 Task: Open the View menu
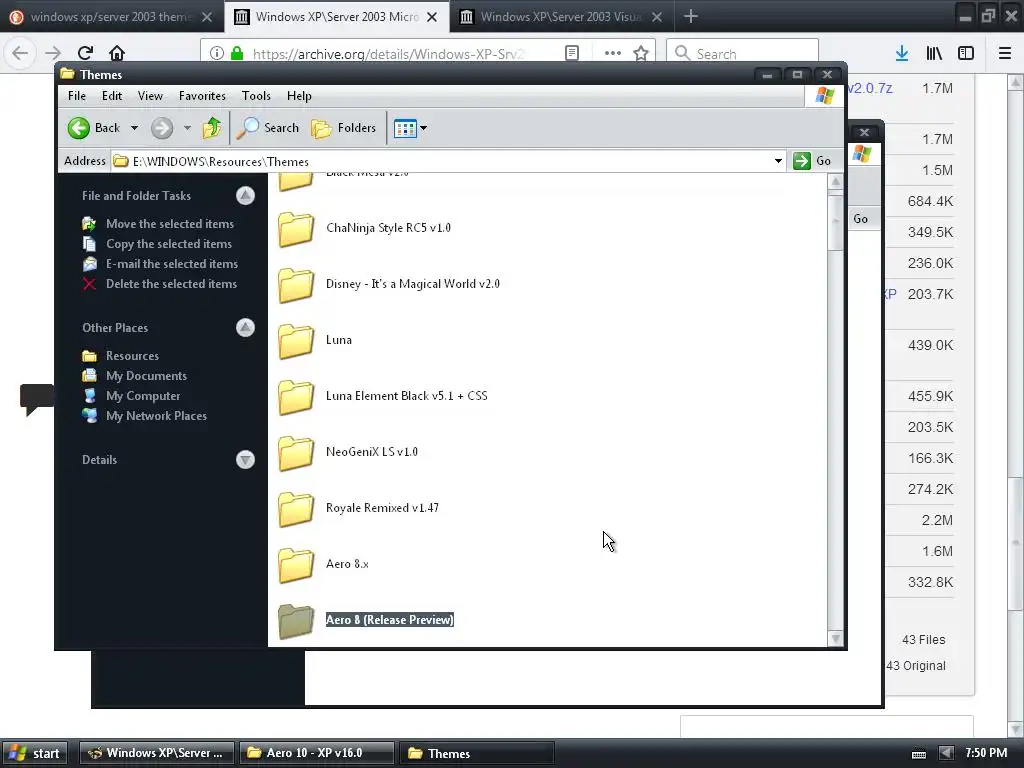[150, 96]
